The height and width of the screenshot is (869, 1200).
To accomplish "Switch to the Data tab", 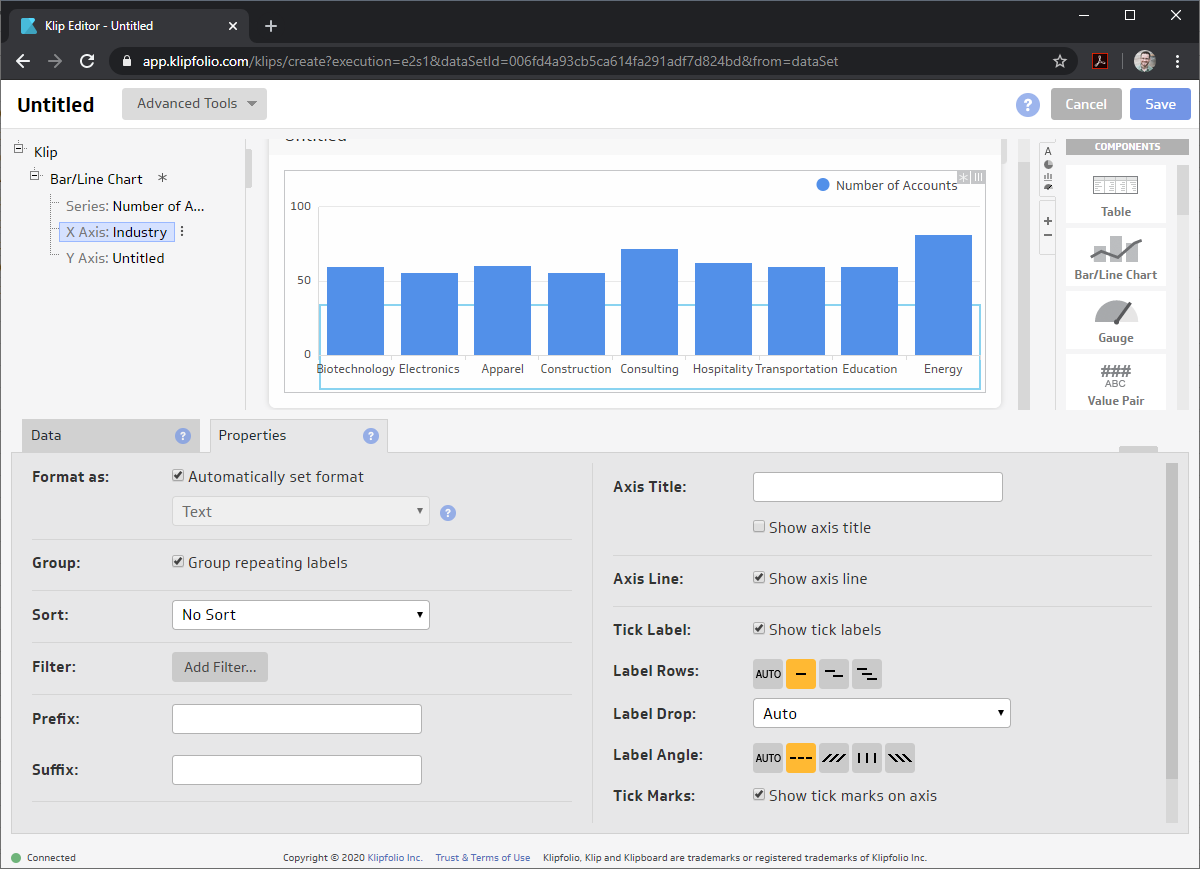I will click(109, 435).
